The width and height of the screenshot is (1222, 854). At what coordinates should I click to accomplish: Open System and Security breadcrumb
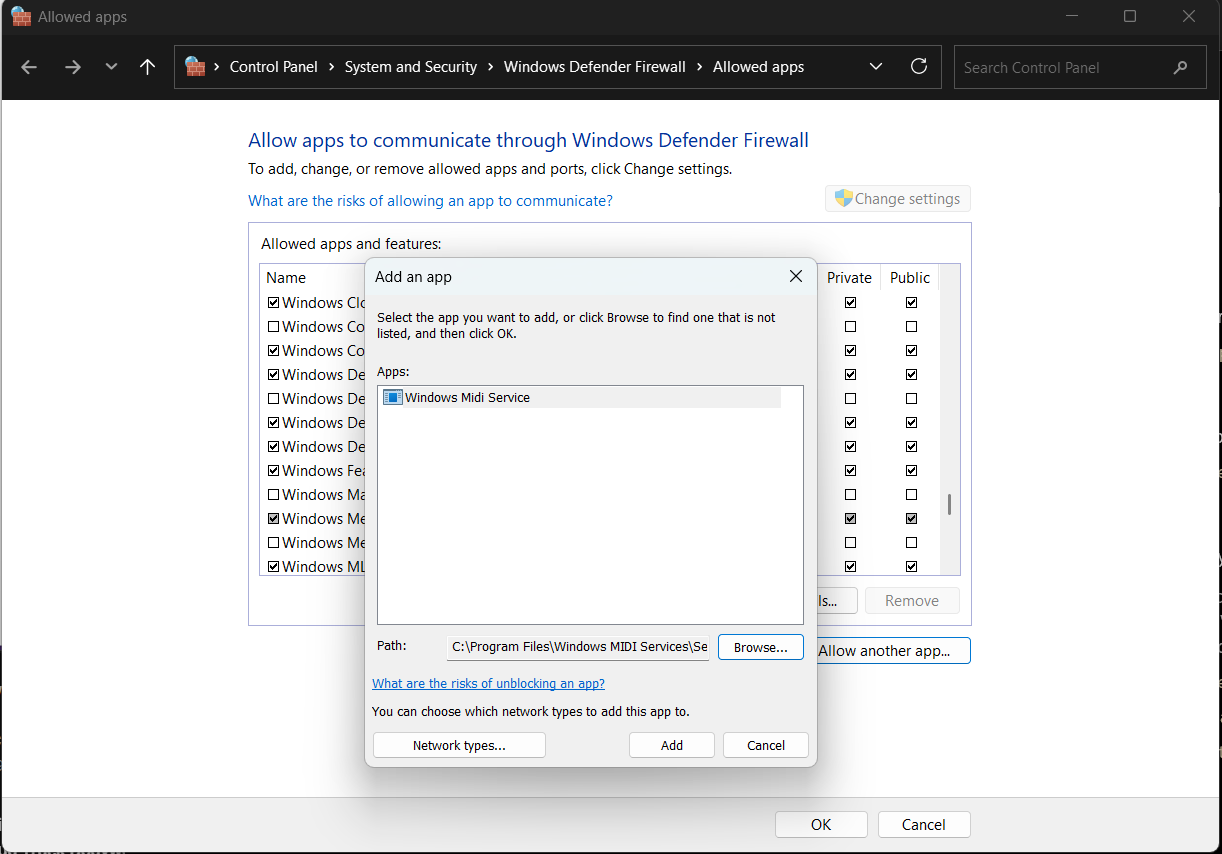(x=411, y=67)
